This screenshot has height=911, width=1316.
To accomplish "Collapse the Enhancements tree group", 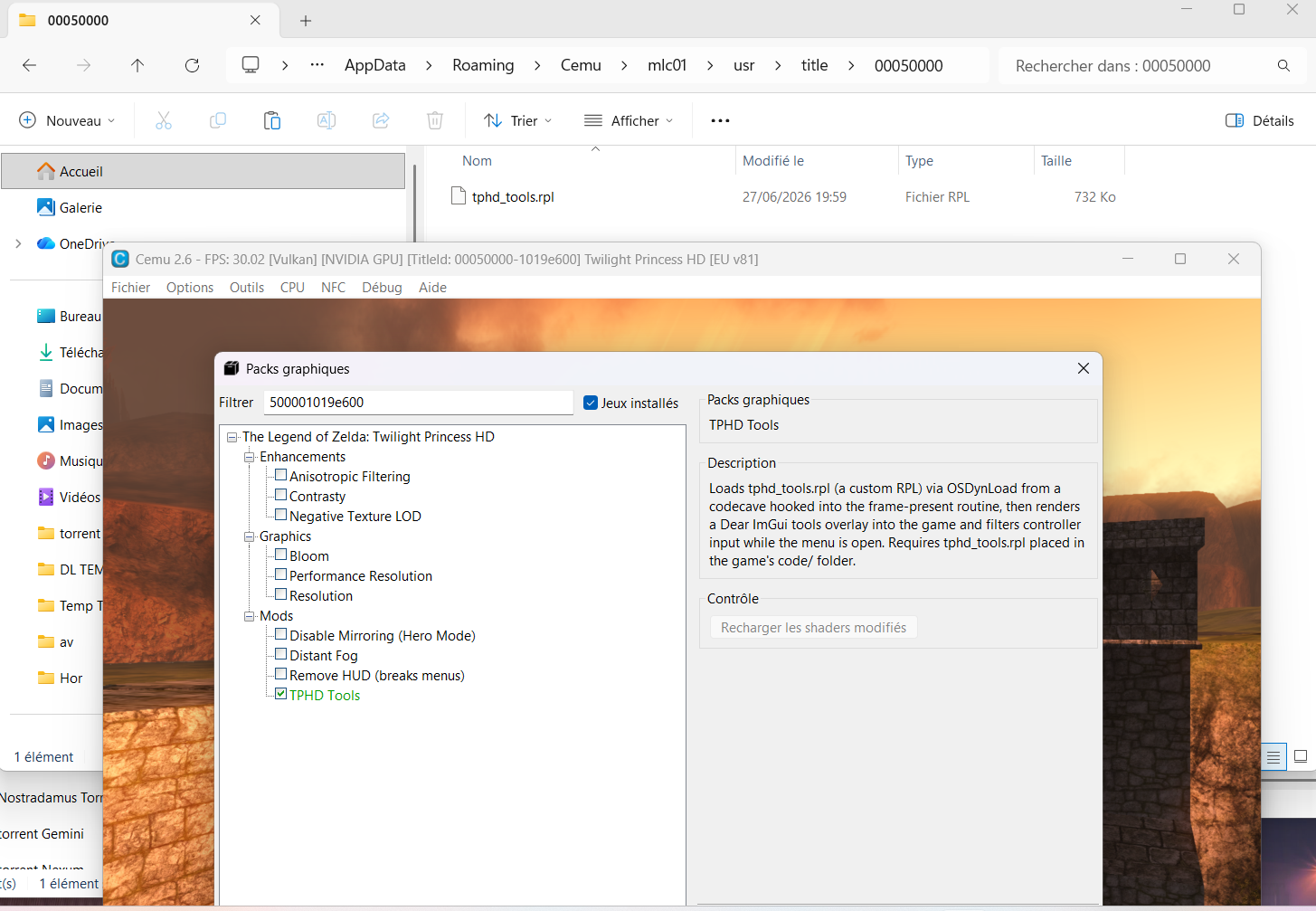I will point(250,457).
